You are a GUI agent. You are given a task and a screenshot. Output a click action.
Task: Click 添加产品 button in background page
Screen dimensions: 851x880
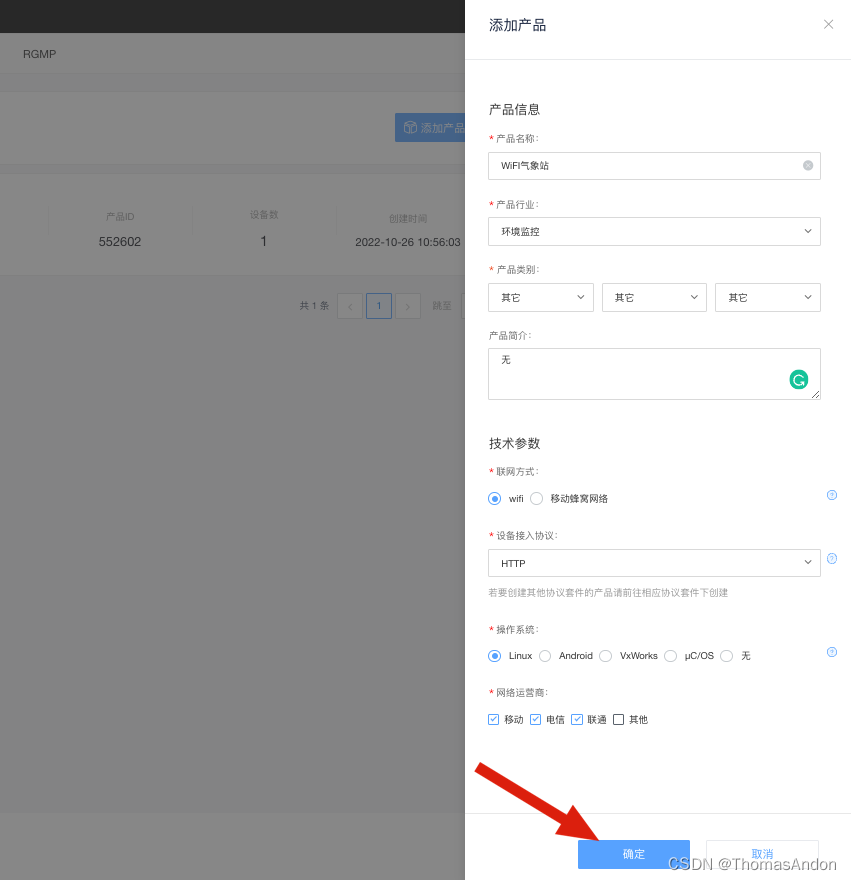click(430, 127)
